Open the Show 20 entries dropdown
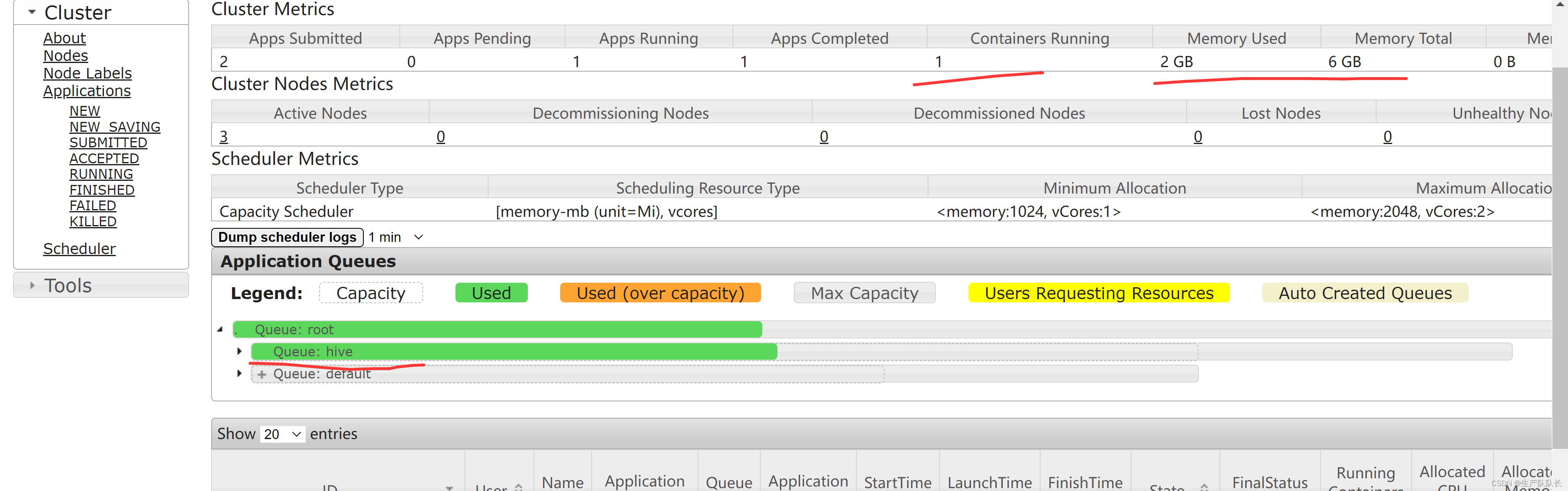 pos(282,435)
